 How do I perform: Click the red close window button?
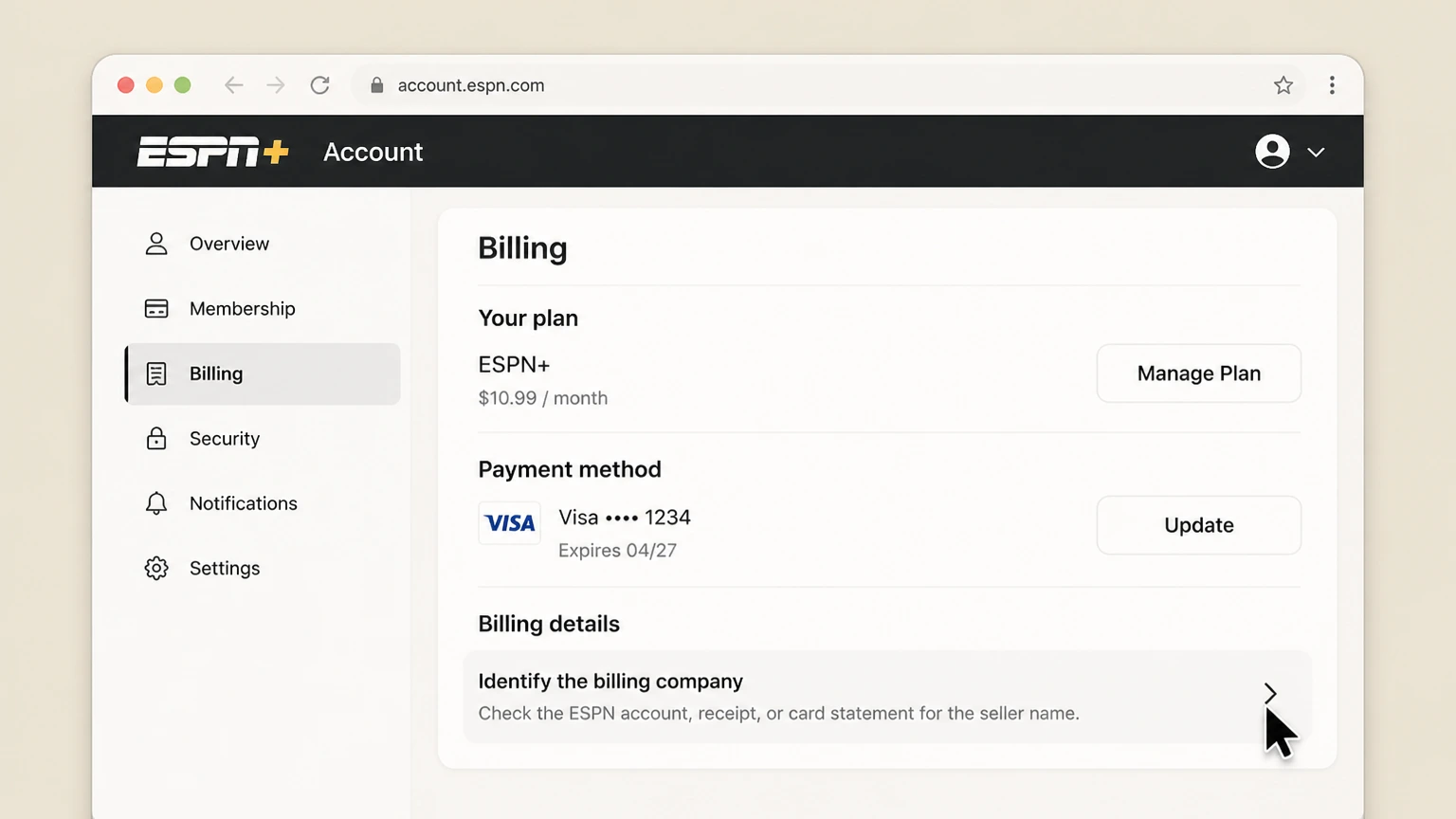(x=126, y=85)
